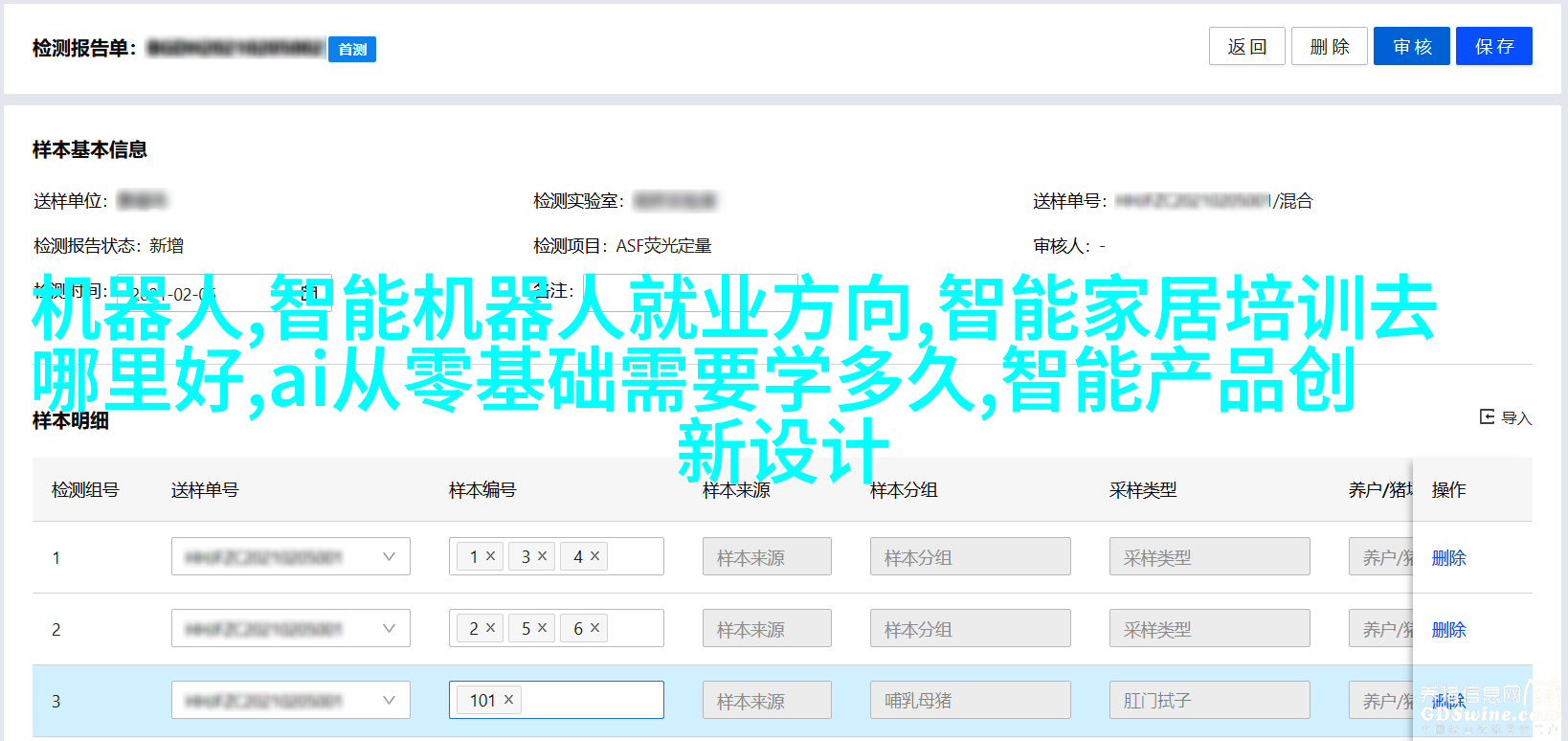Click row 1 样本分组 field
The width and height of the screenshot is (1568, 741).
[x=971, y=556]
